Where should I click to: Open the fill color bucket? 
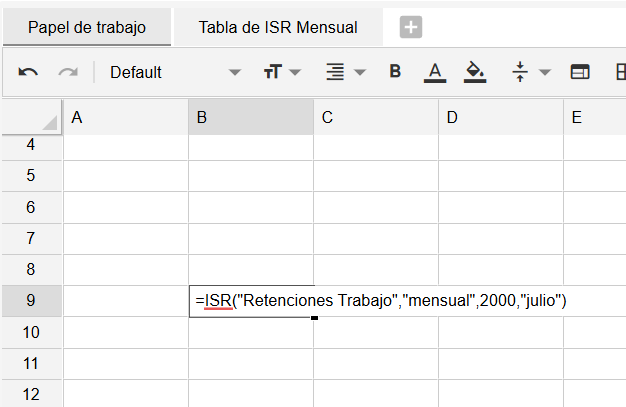(x=475, y=72)
